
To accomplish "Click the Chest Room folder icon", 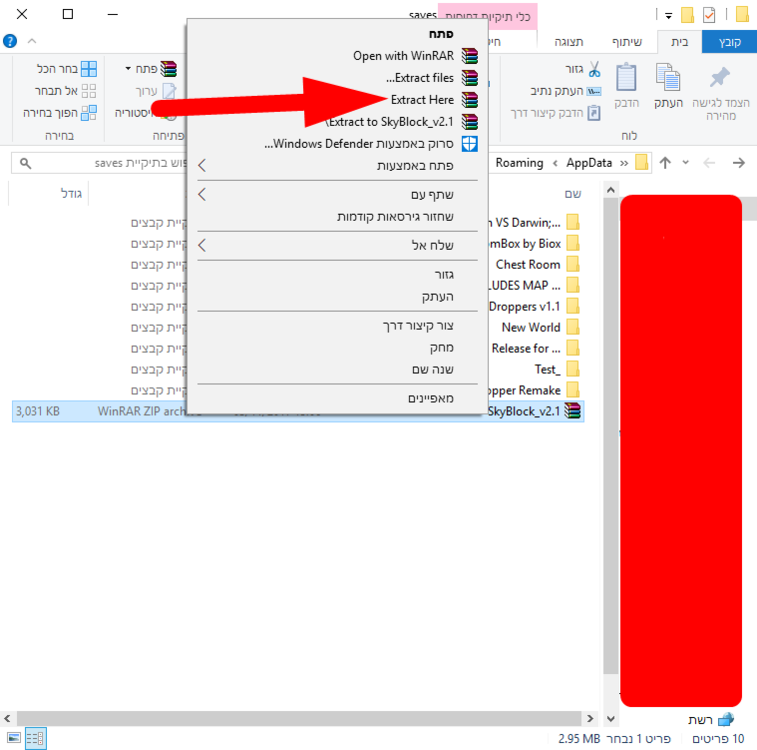I will coord(573,264).
